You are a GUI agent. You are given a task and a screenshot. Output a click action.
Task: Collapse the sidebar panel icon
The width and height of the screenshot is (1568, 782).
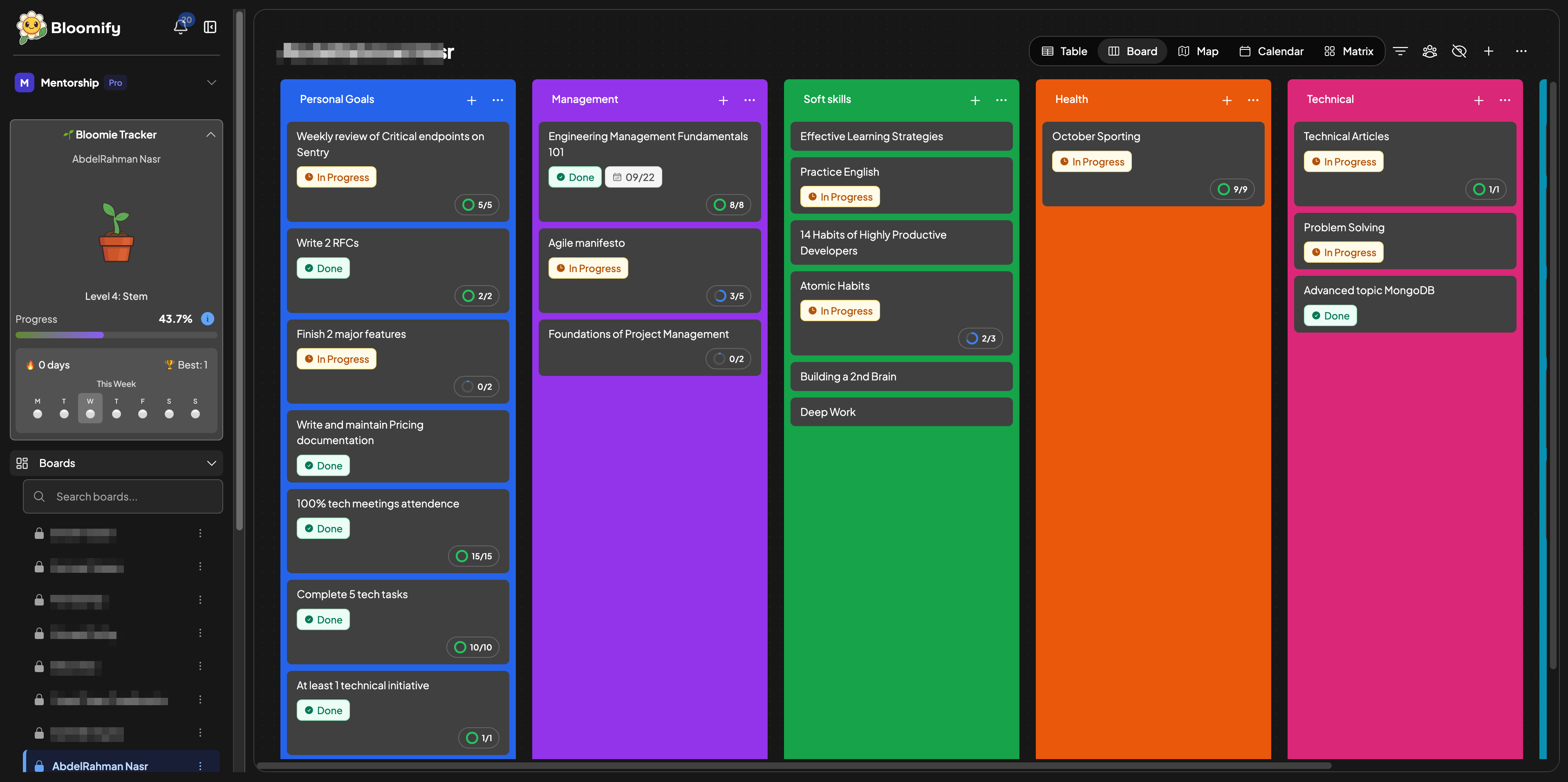(210, 27)
